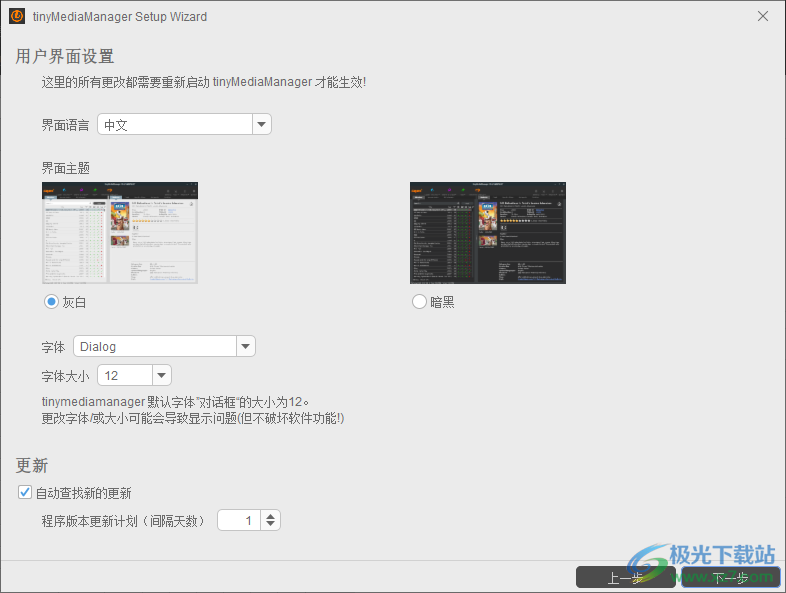
Task: Select the 灰白 light theme radio button
Action: point(51,302)
